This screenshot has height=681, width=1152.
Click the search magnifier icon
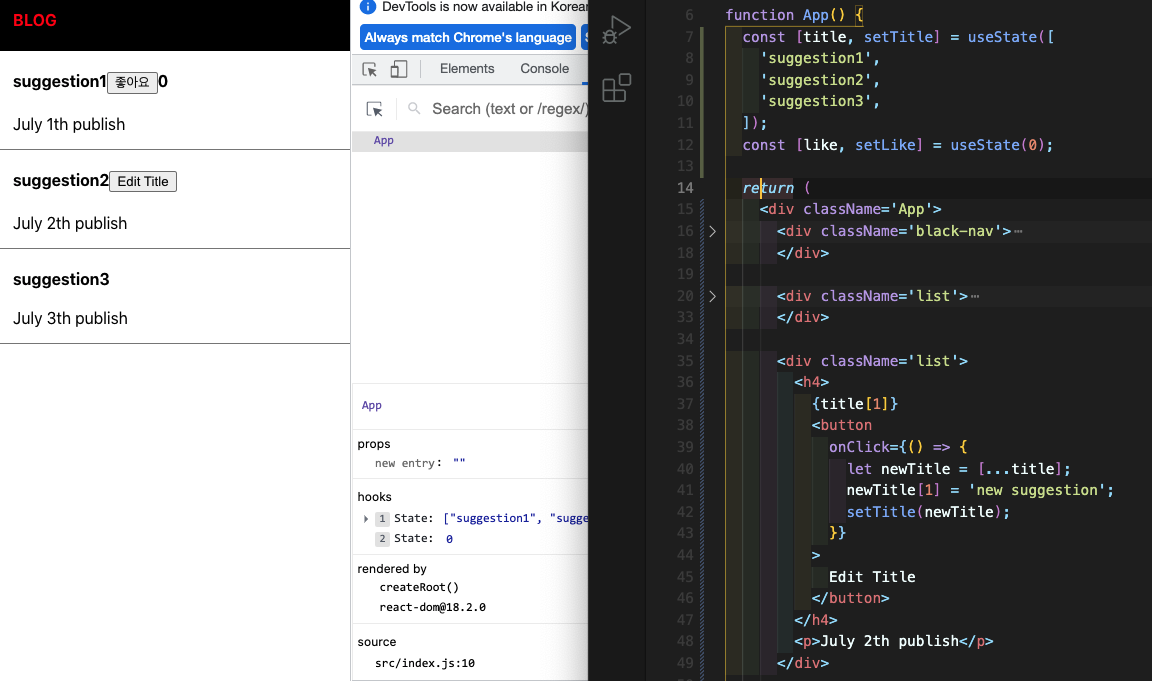point(414,109)
